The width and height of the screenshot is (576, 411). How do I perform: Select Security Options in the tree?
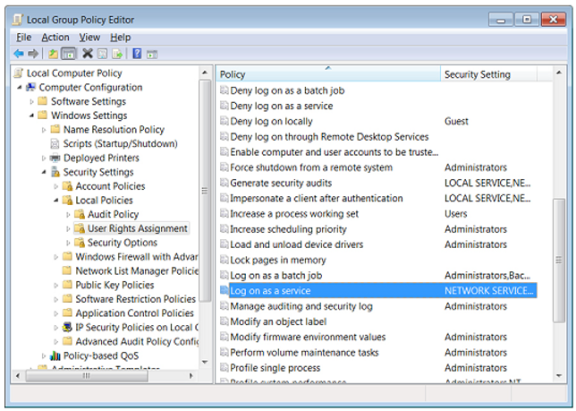[x=122, y=243]
